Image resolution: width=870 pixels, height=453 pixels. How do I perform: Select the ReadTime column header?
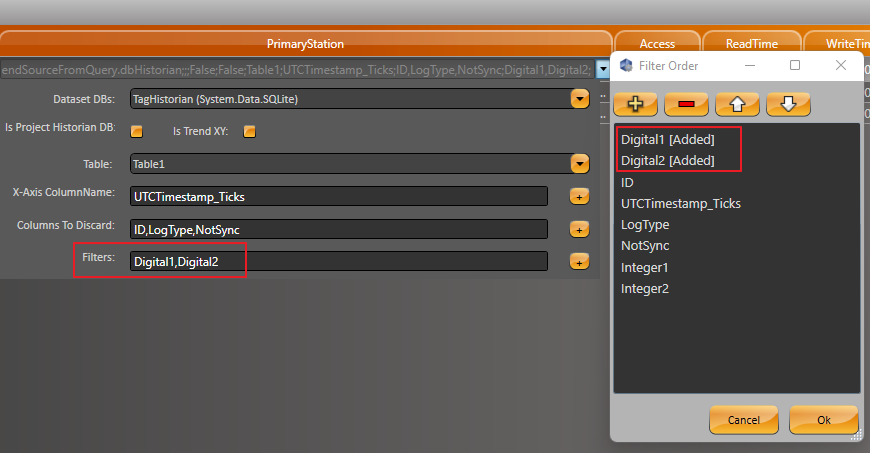pos(752,44)
